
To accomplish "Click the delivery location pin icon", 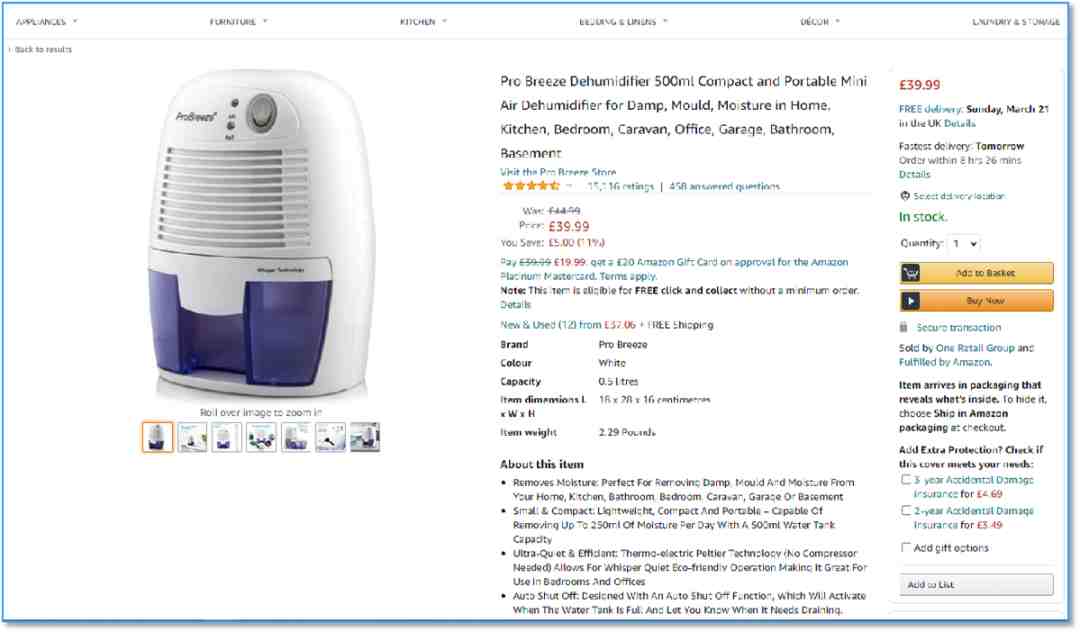I will pos(905,196).
